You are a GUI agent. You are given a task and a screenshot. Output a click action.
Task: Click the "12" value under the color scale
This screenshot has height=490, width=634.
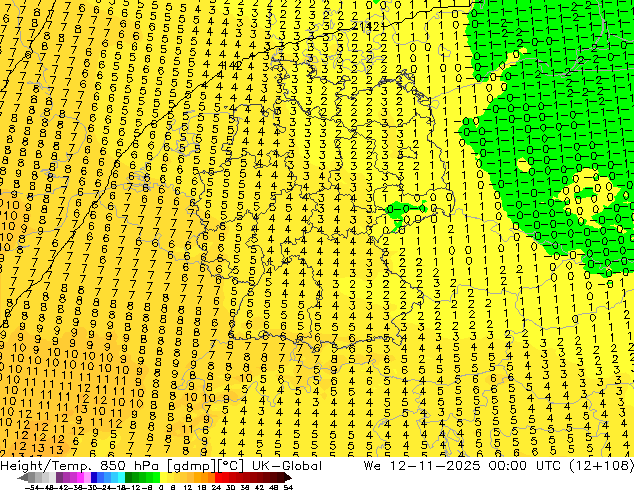188,487
